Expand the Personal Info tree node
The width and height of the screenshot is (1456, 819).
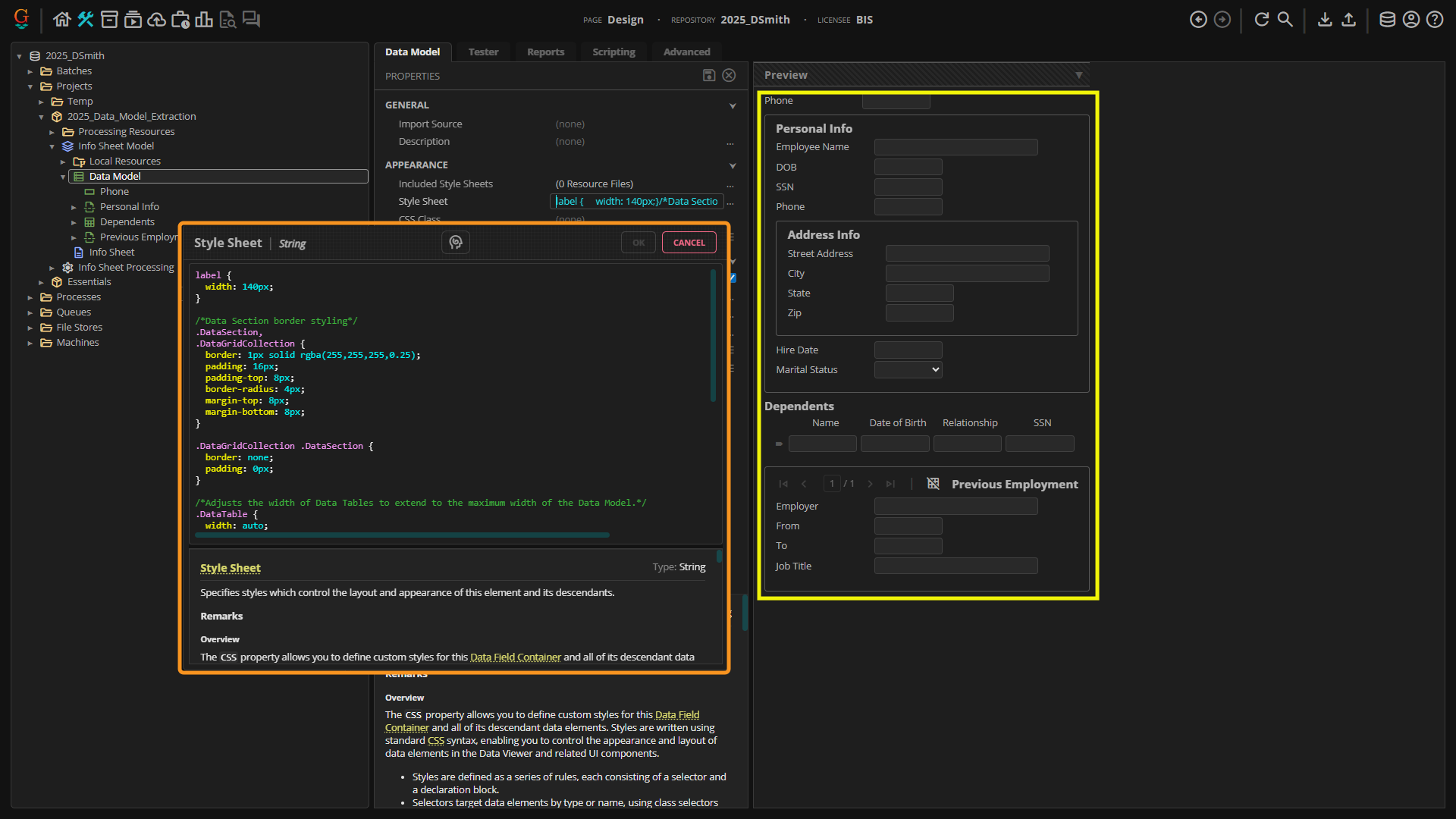point(74,207)
